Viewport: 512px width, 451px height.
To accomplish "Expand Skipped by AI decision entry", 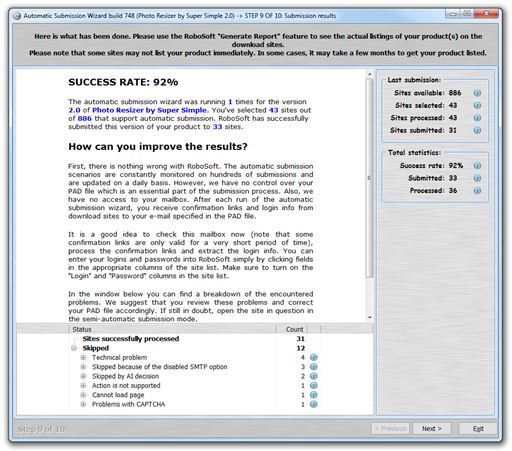I will point(83,376).
